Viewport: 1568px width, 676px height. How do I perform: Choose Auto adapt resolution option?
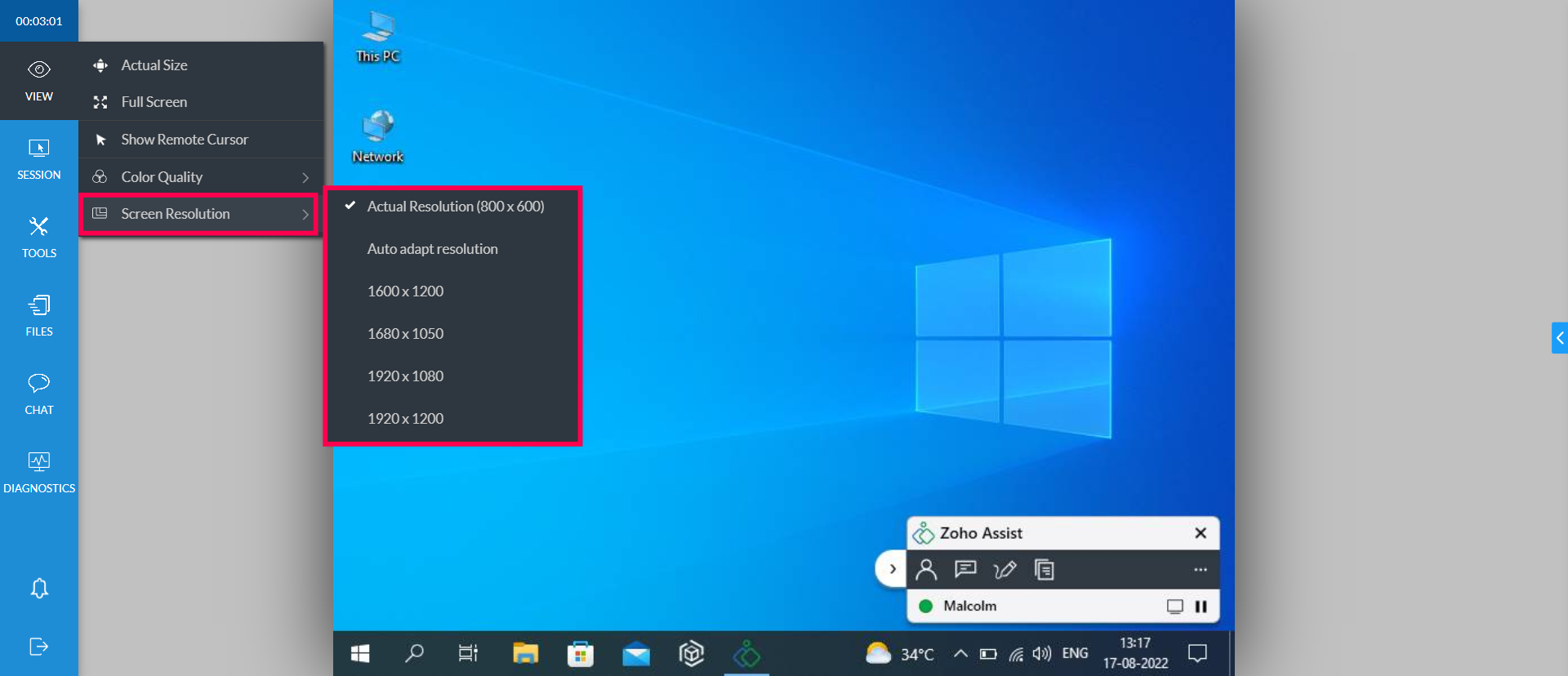tap(453, 249)
